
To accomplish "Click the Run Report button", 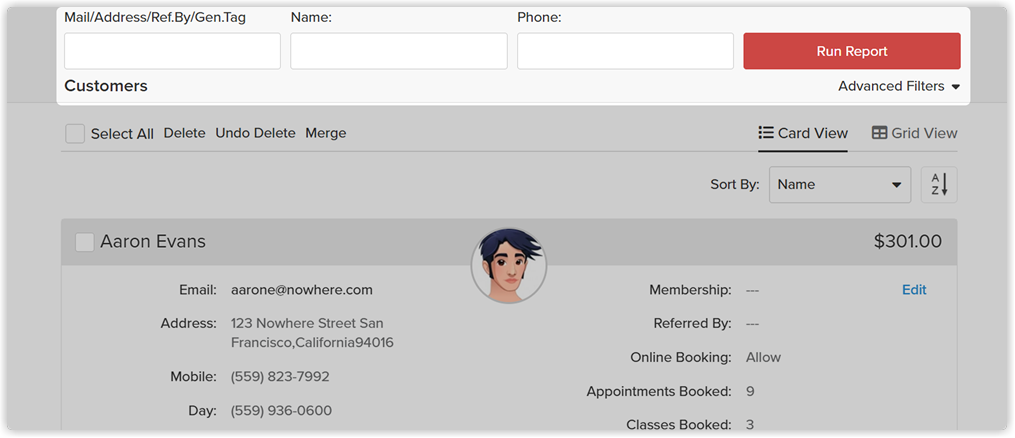I will point(851,51).
